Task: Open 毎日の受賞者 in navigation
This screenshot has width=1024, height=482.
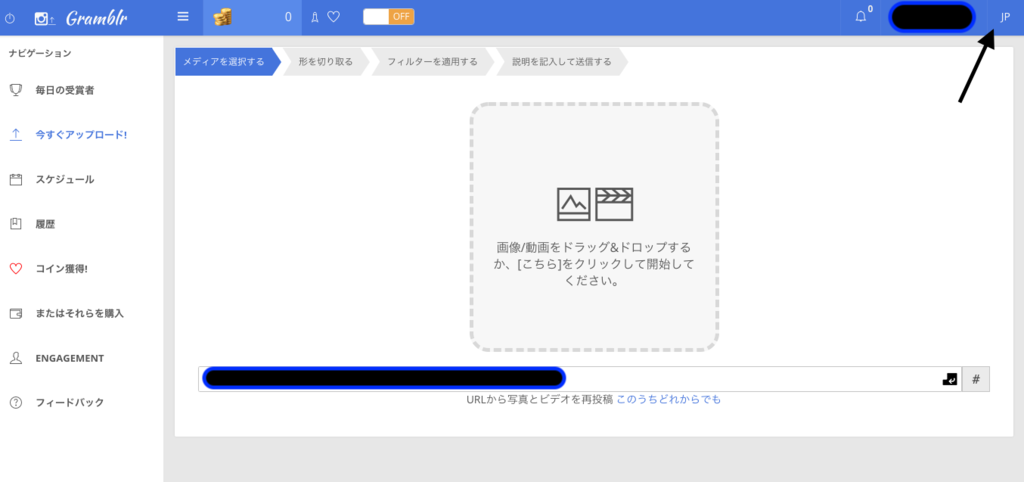Action: [65, 90]
